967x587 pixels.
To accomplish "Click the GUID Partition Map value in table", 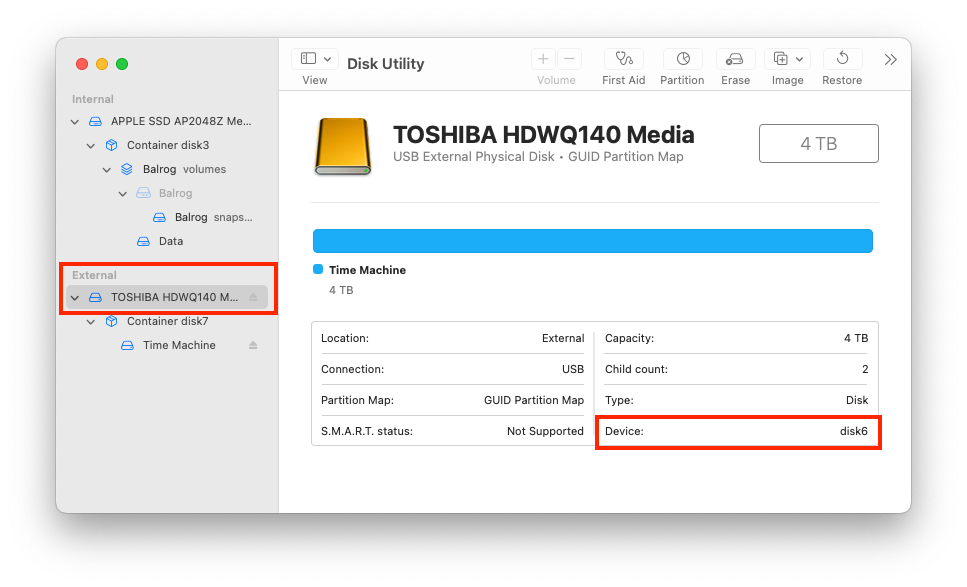I will tap(534, 400).
